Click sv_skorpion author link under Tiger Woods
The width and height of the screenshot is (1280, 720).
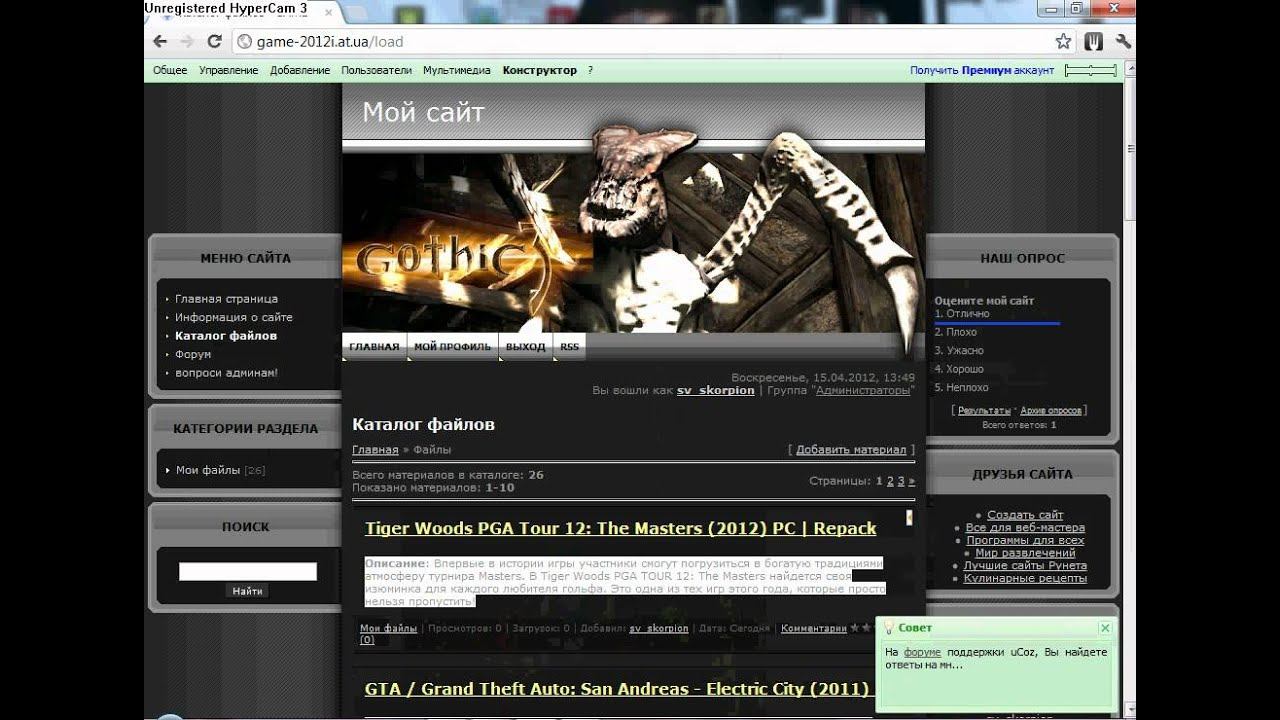tap(659, 629)
